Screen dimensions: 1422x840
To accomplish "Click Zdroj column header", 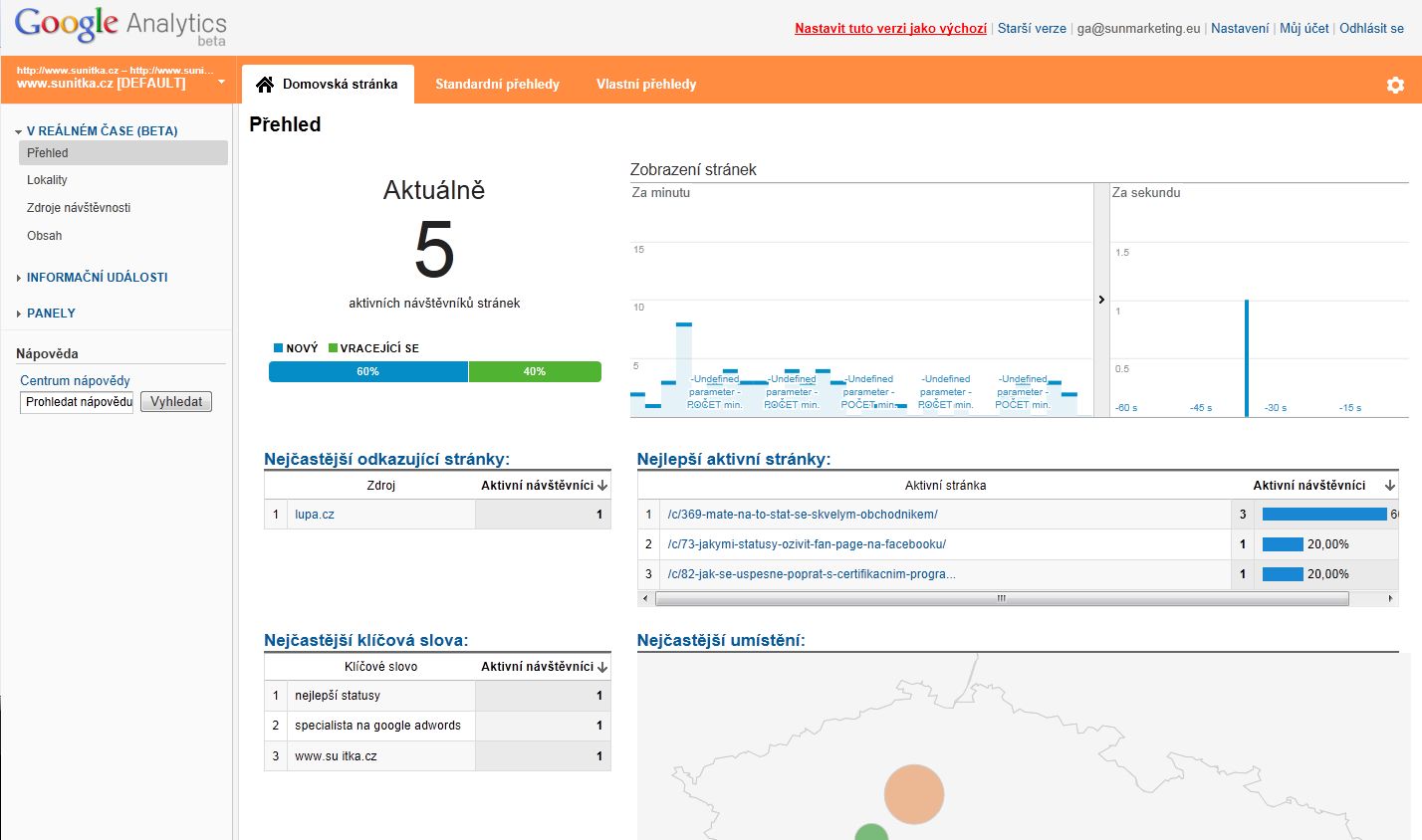I will point(381,486).
